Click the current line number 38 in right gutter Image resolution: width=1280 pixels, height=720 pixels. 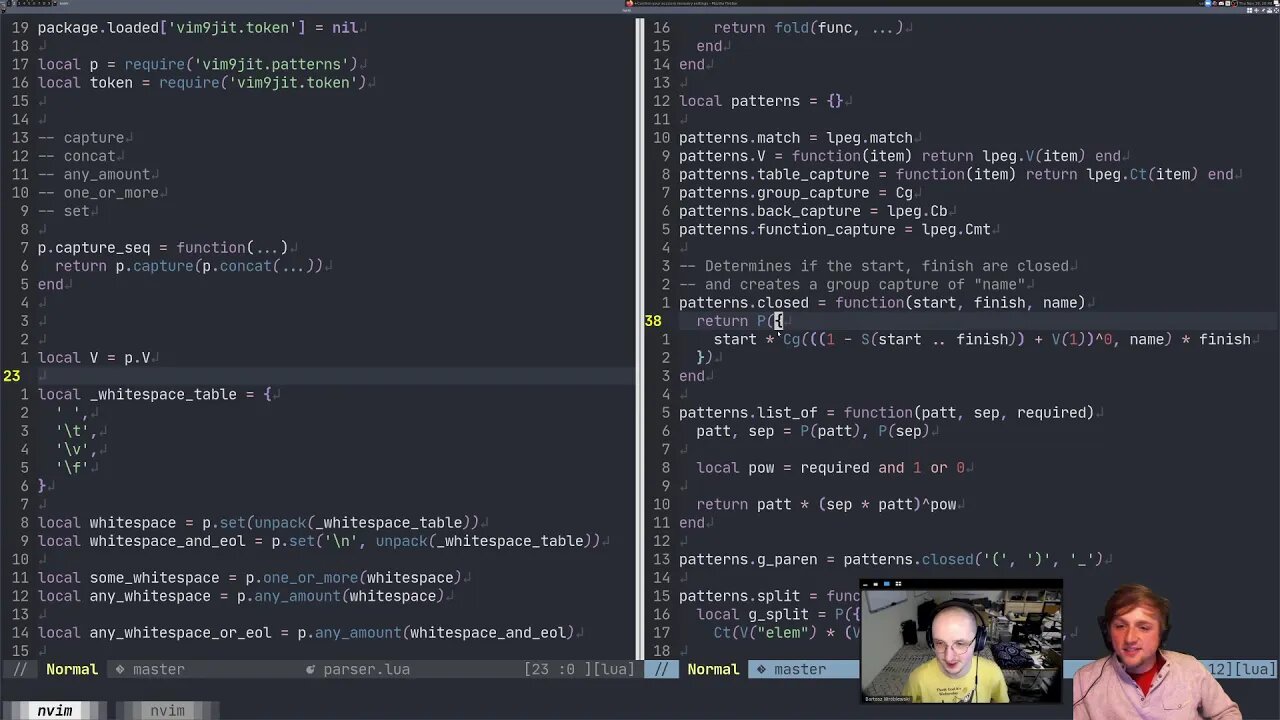[653, 321]
